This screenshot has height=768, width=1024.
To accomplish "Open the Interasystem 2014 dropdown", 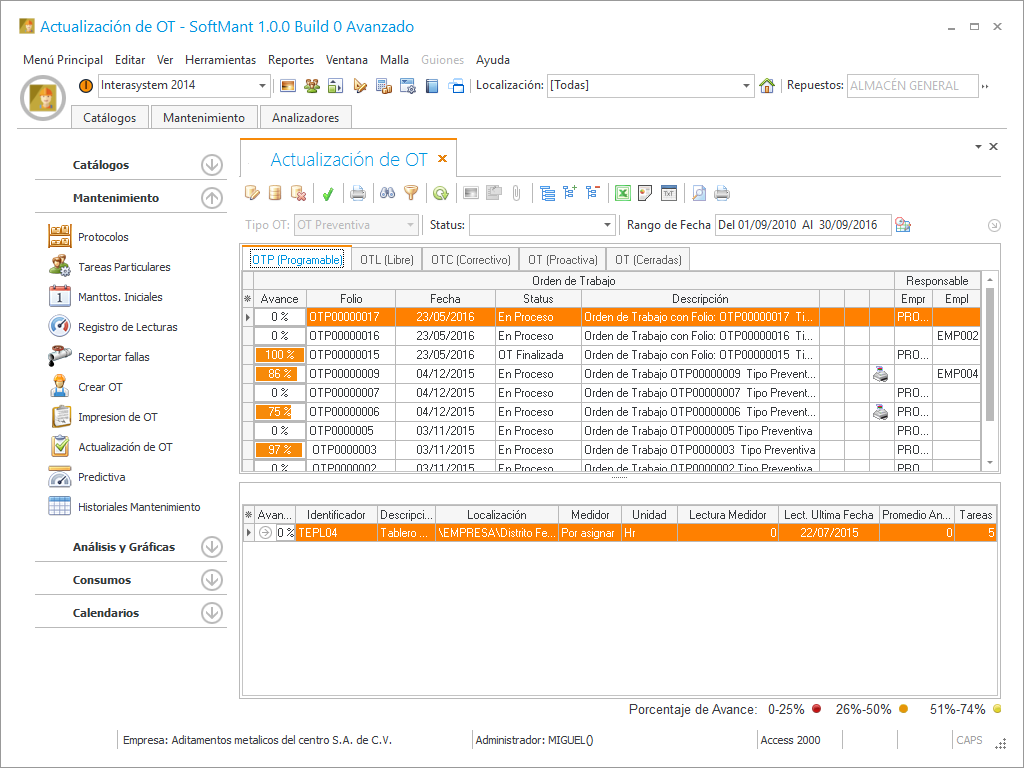I will (x=263, y=86).
